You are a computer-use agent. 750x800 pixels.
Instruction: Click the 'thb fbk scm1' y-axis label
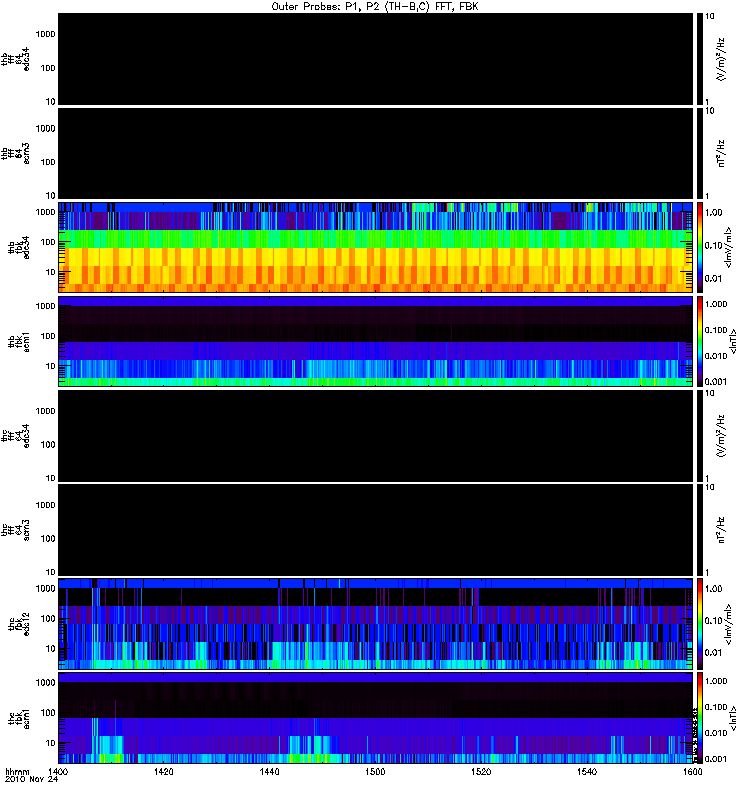coord(19,342)
